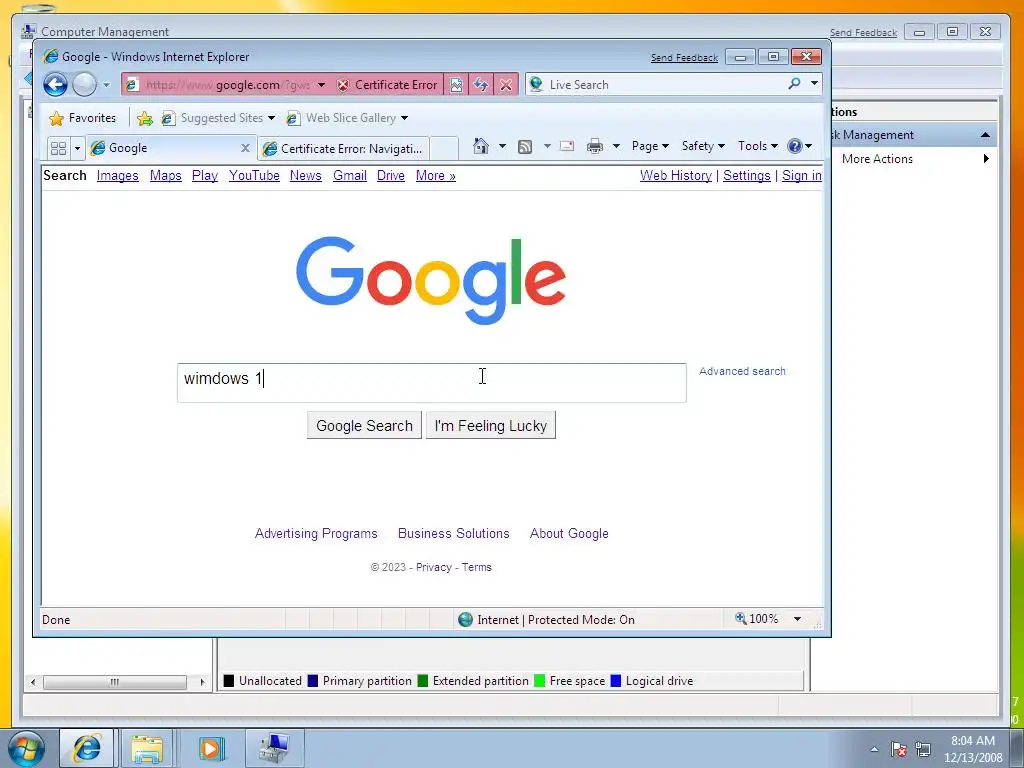The image size is (1024, 768).
Task: Open the More » link
Action: [x=436, y=176]
